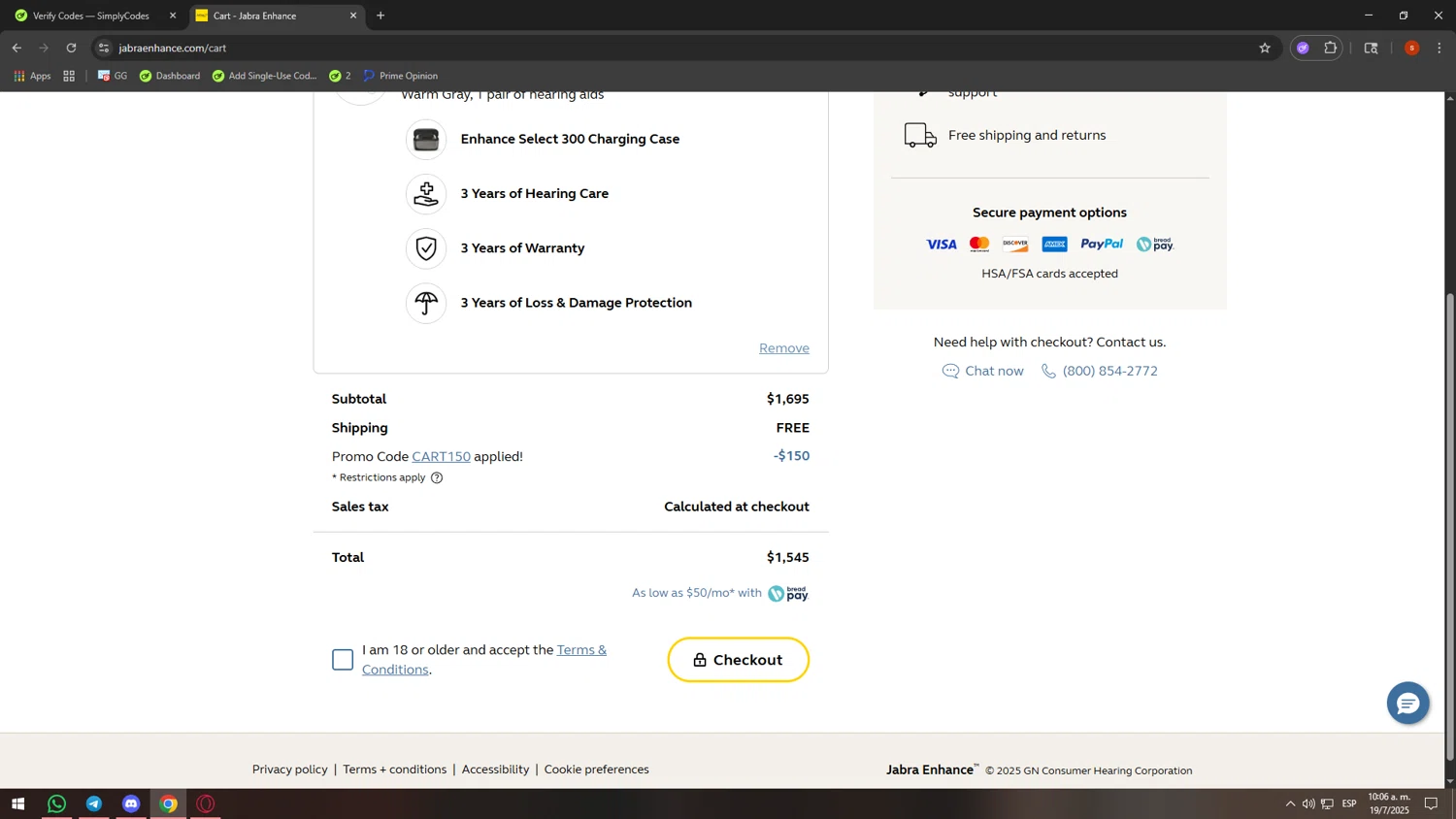Go back to previous page
1456x819 pixels.
pos(17,48)
